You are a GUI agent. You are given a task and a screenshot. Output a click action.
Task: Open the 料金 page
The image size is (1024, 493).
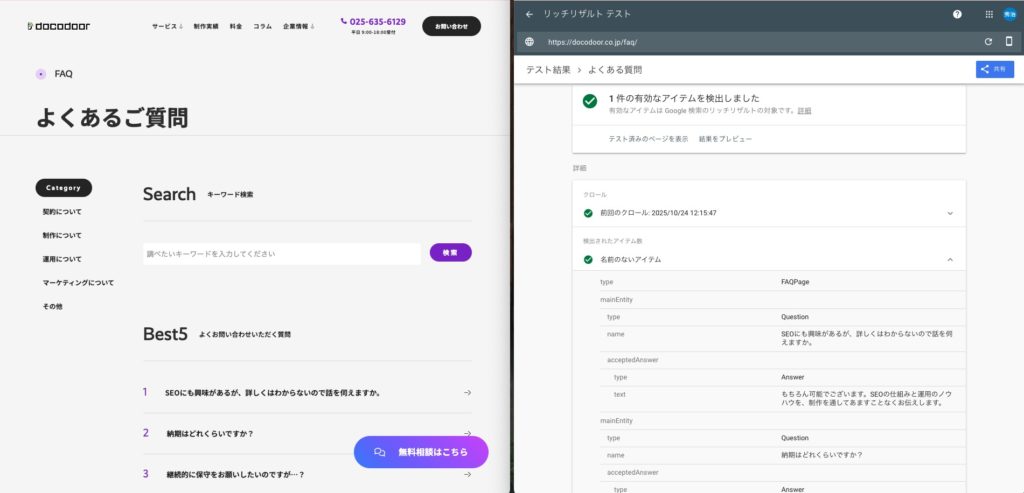tap(236, 26)
